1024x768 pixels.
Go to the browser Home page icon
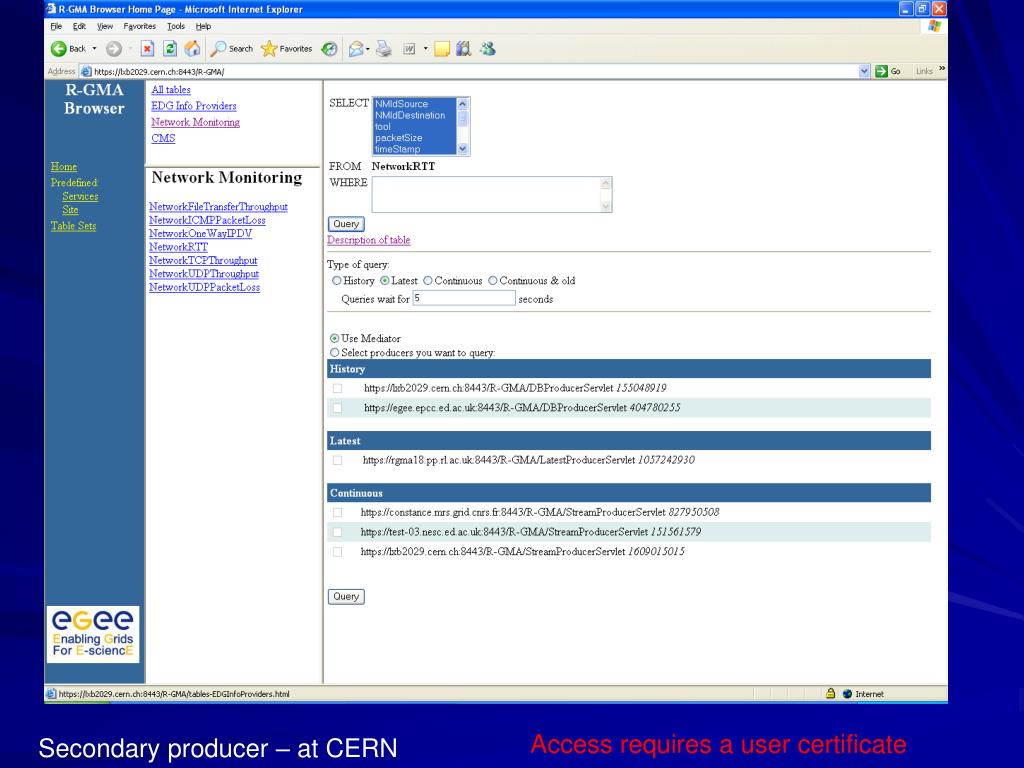tap(192, 49)
